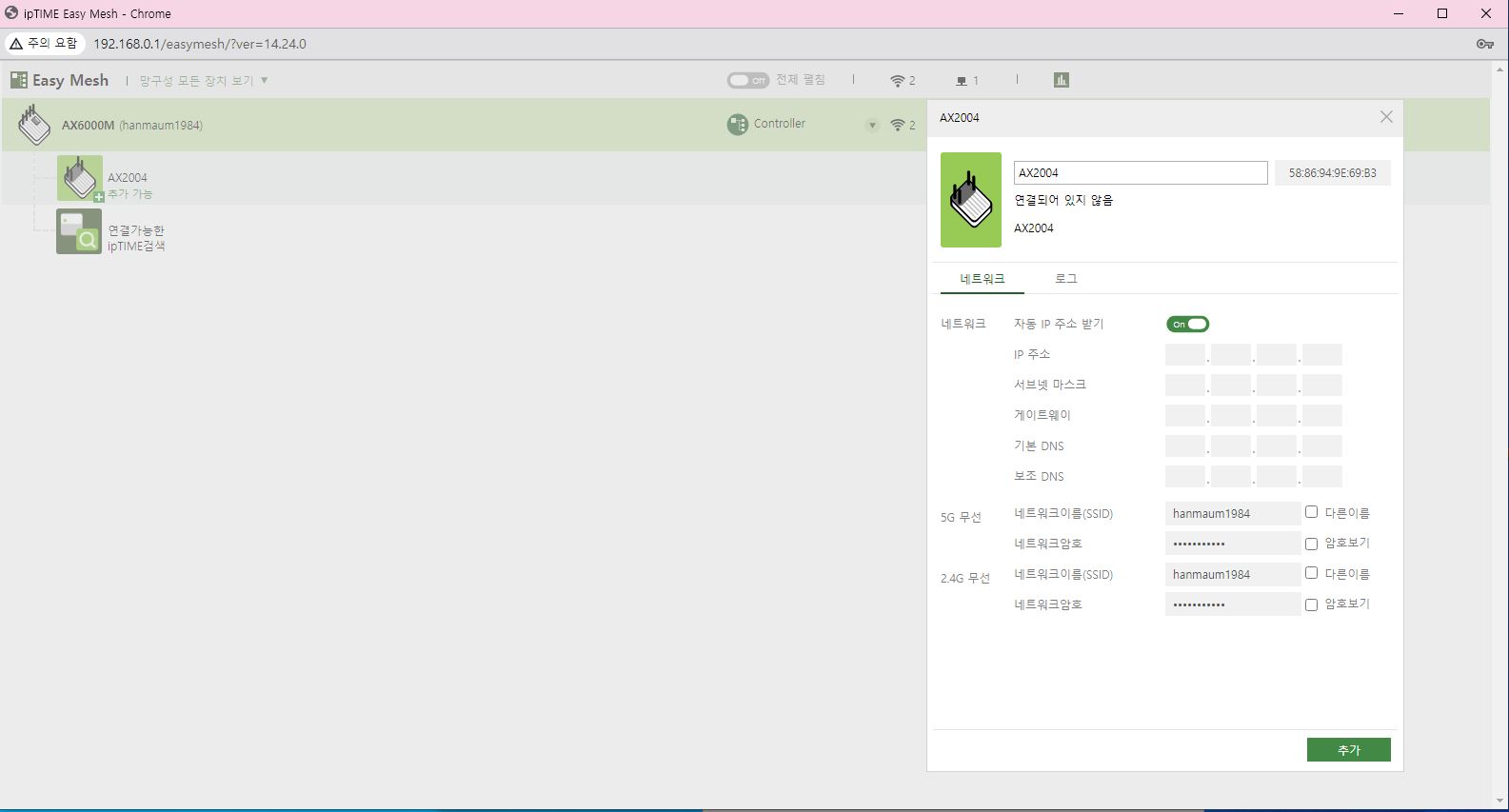Click the first 게이트웨이 octet field
This screenshot has height=812, width=1509.
[x=1185, y=416]
